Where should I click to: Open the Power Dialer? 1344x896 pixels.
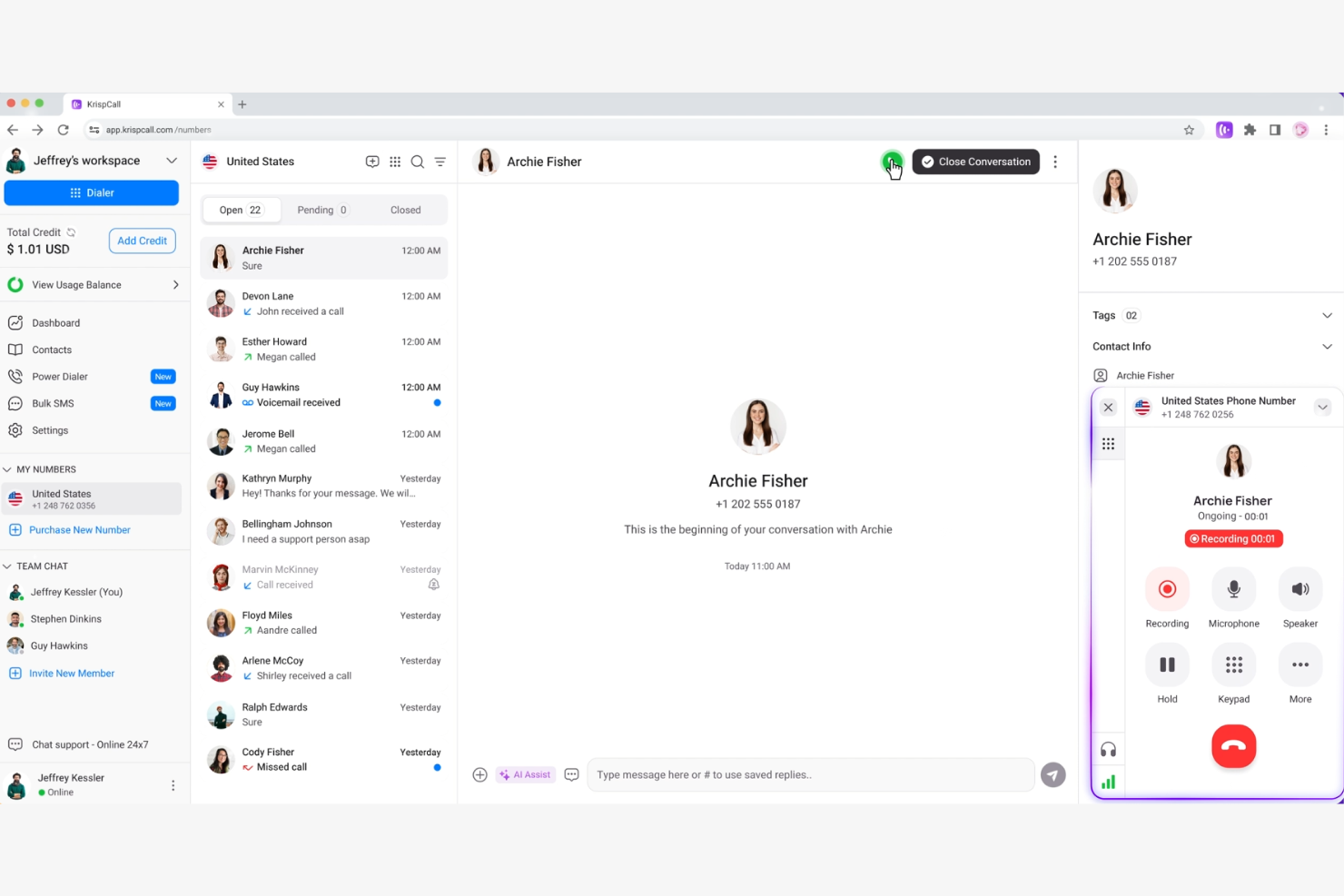(x=60, y=376)
